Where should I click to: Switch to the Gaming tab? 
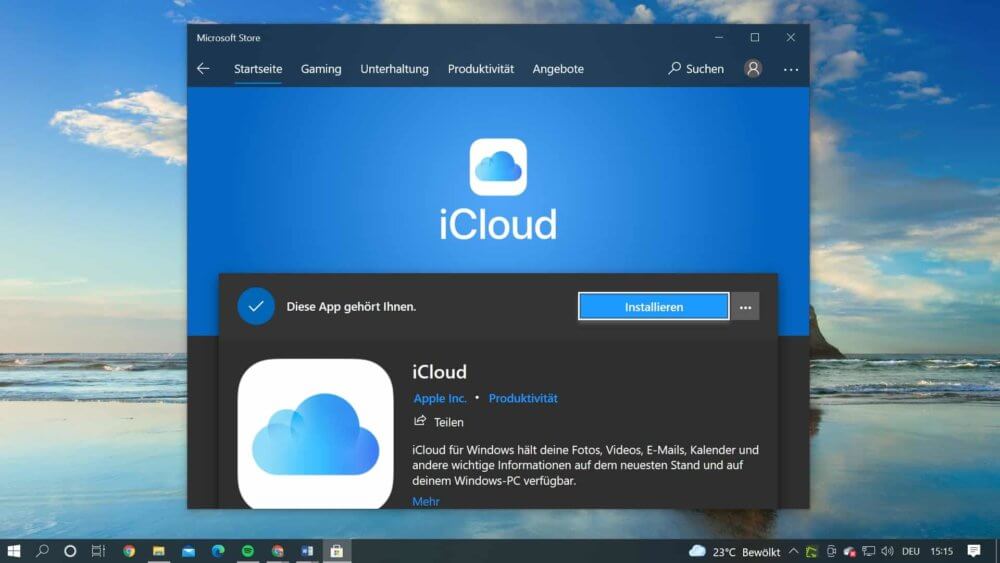pos(321,69)
